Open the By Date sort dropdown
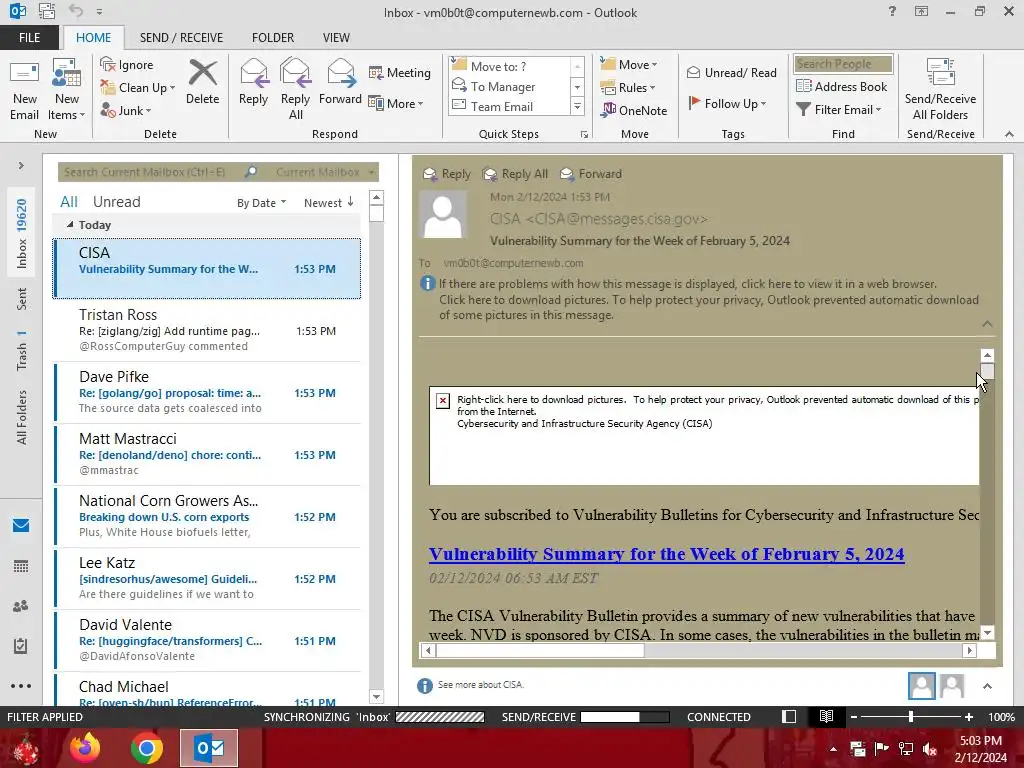The height and width of the screenshot is (768, 1024). pyautogui.click(x=261, y=203)
